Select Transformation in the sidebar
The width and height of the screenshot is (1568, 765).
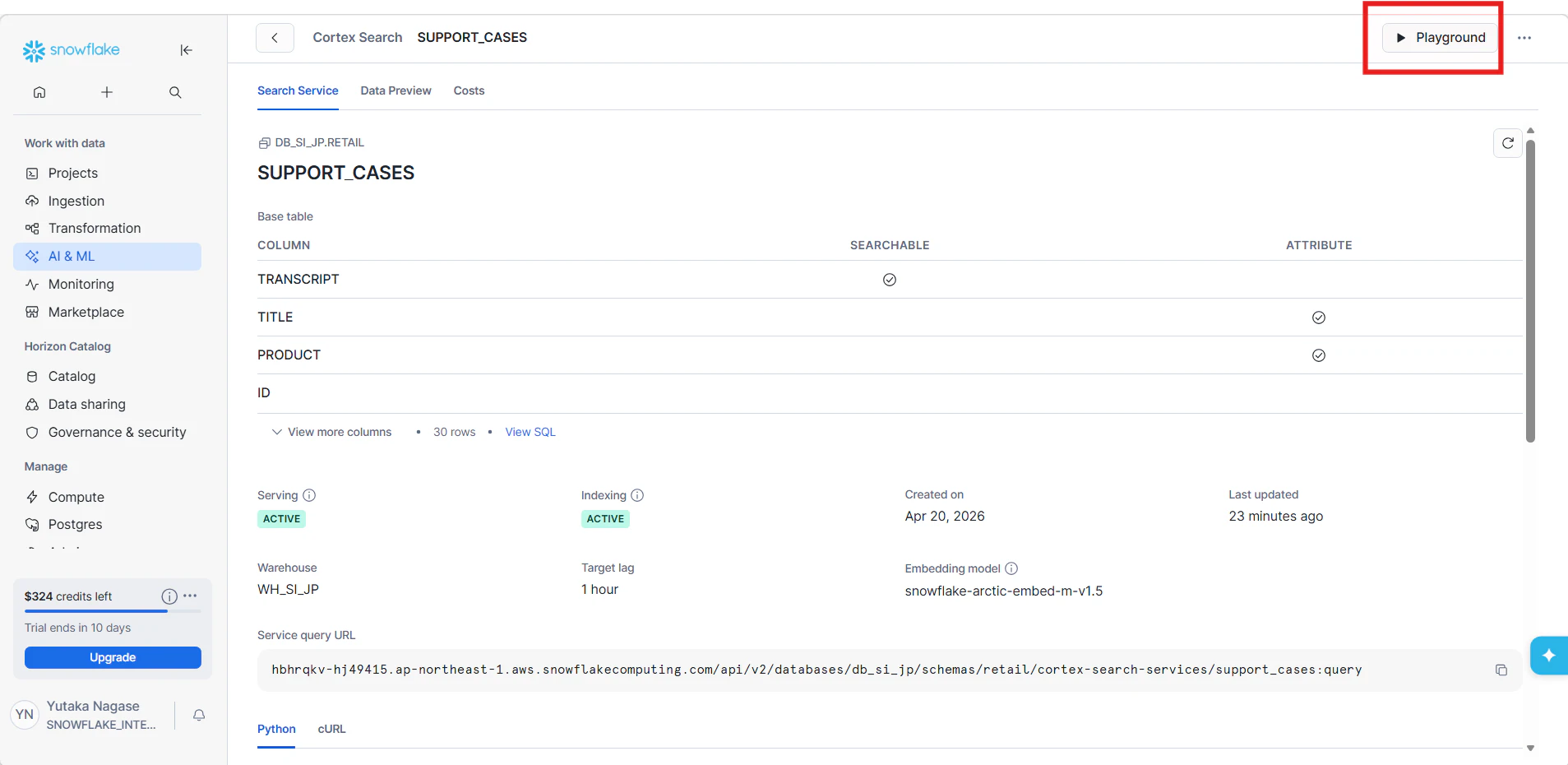108,228
